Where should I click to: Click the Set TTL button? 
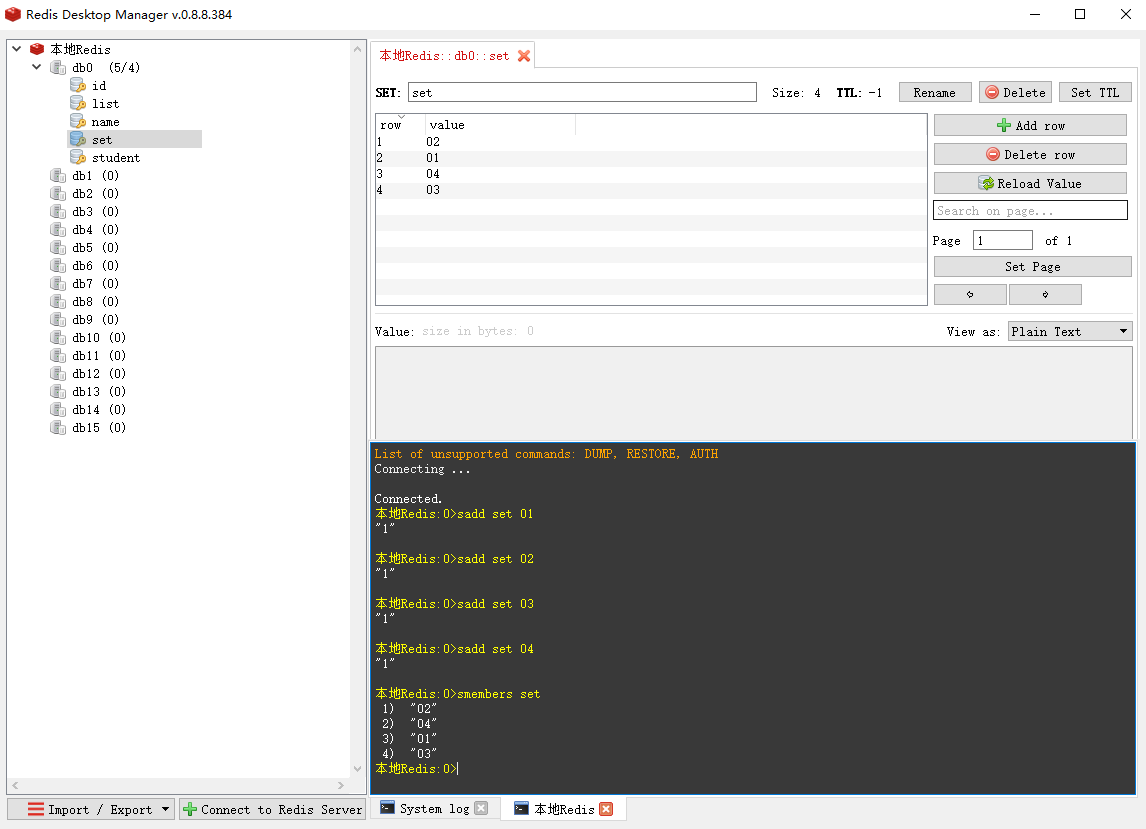click(1096, 92)
